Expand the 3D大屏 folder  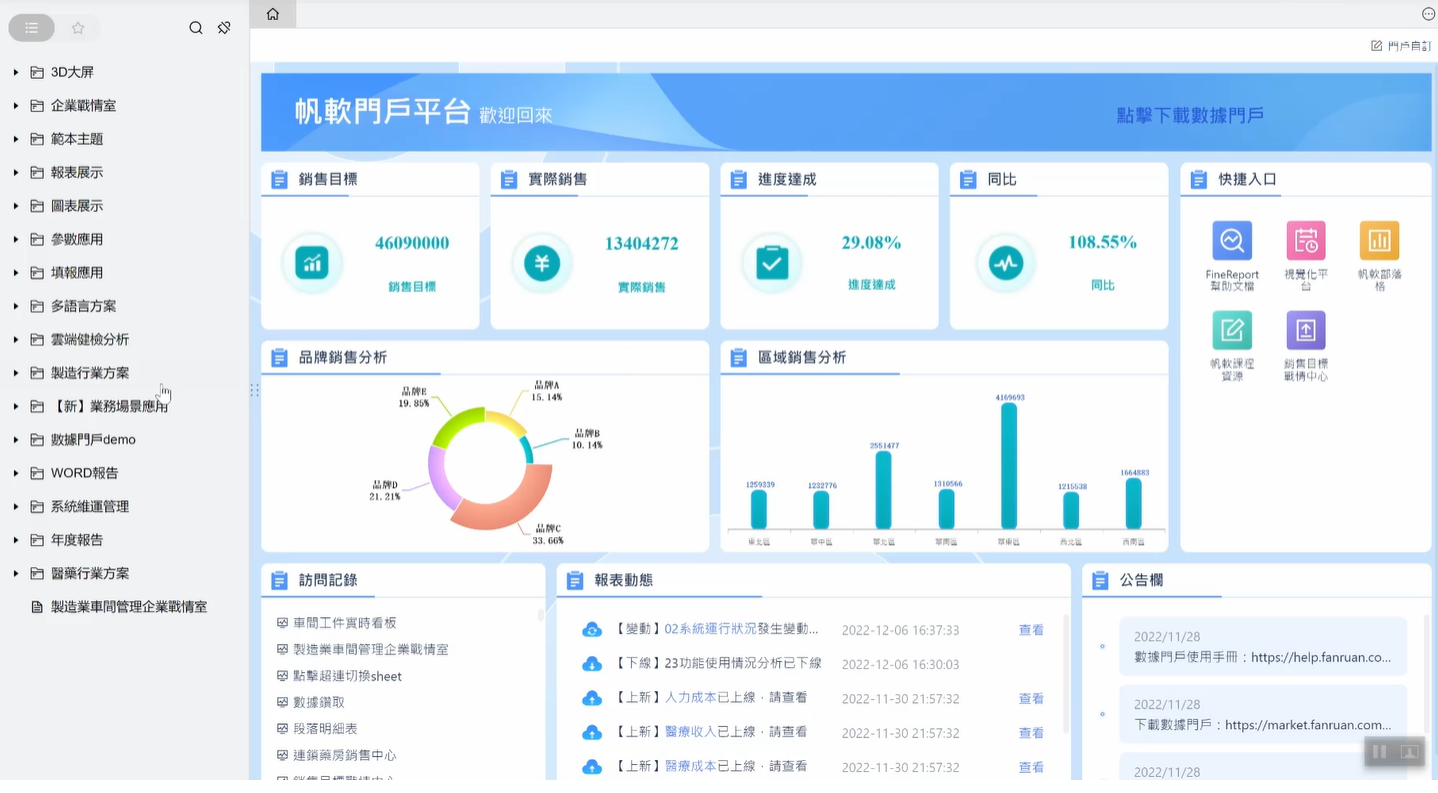tap(16, 72)
